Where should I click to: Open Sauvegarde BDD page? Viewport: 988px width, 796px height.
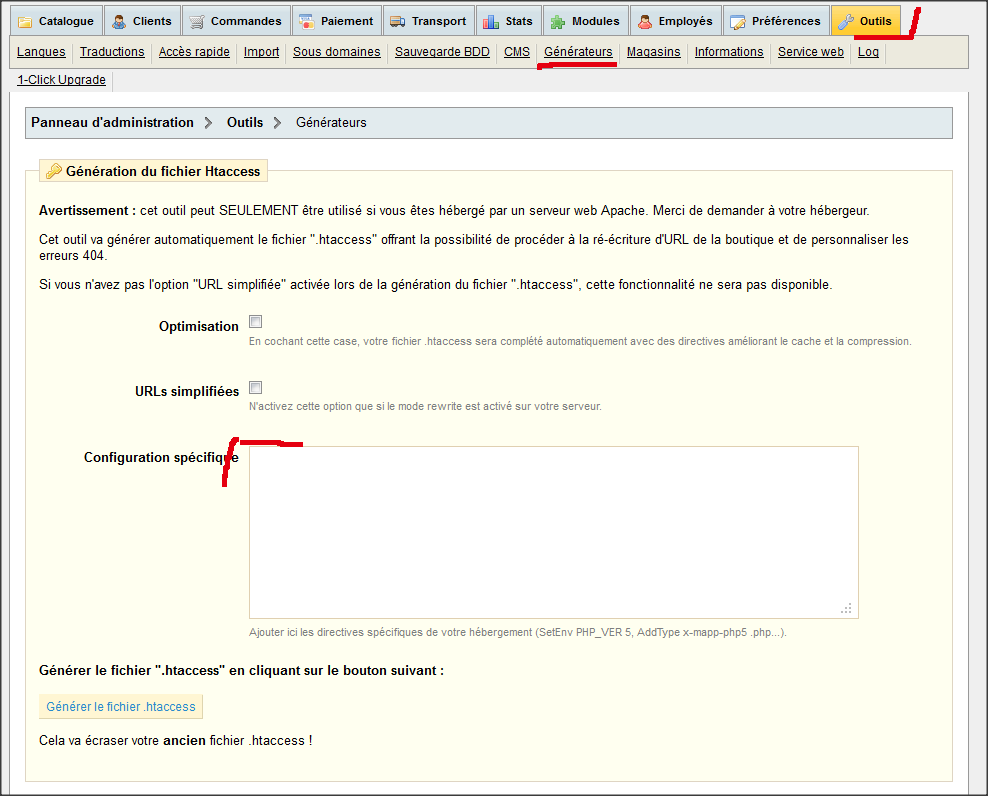[x=442, y=52]
